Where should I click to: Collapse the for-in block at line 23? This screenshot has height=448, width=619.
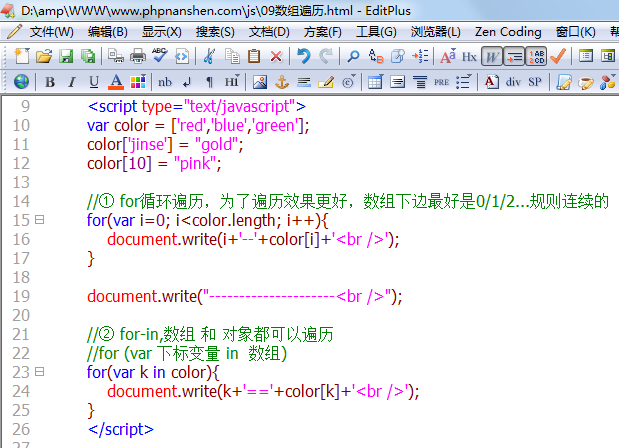[x=39, y=371]
